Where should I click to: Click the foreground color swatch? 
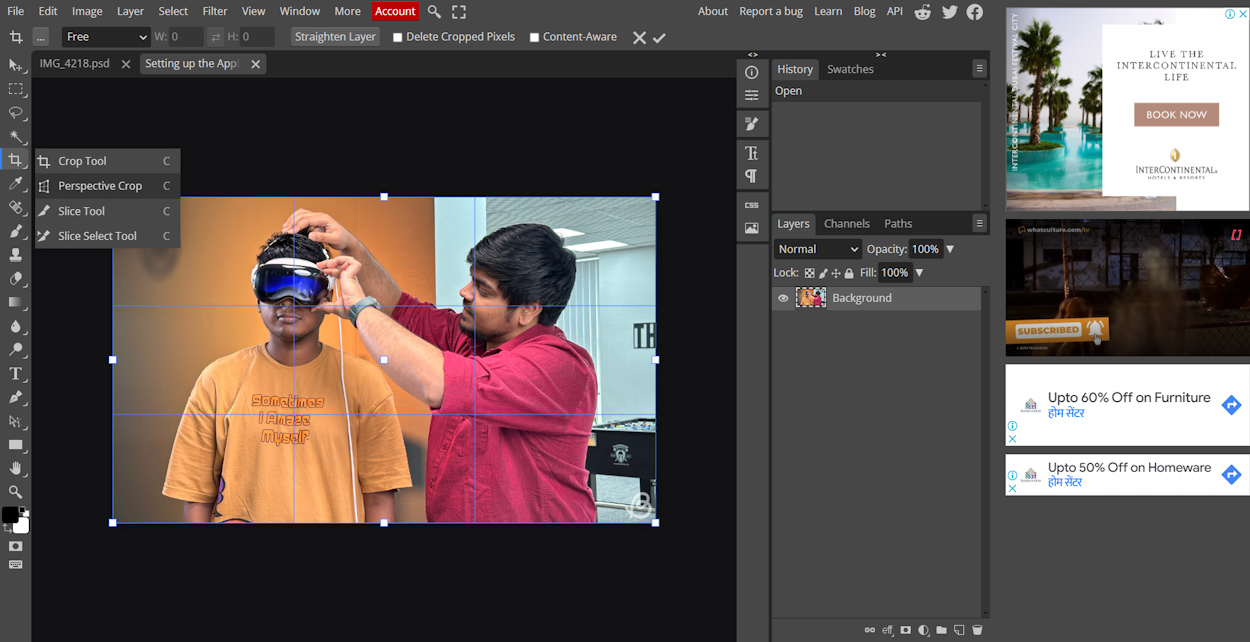pyautogui.click(x=12, y=516)
